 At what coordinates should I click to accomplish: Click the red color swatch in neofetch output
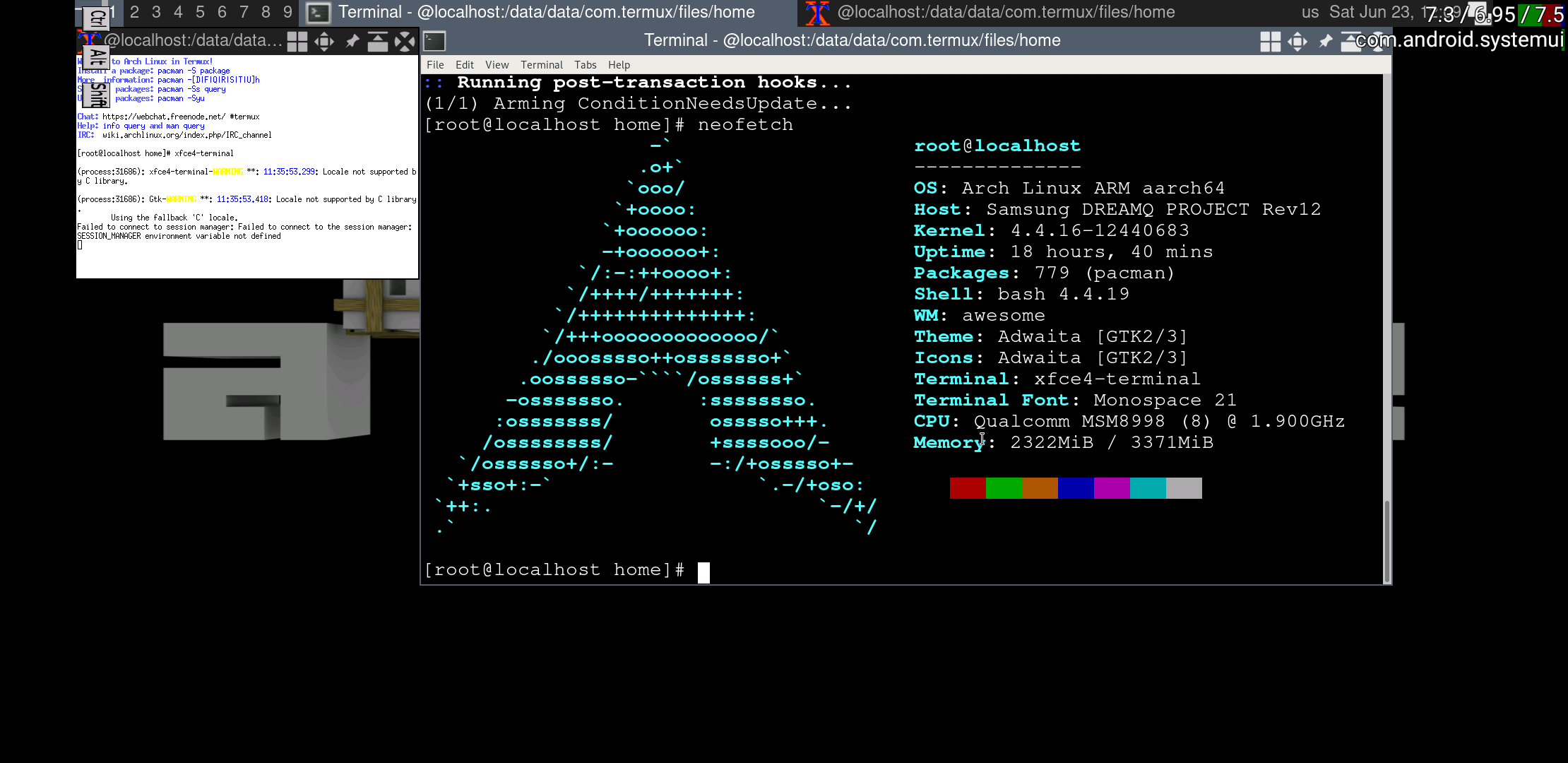click(x=968, y=487)
